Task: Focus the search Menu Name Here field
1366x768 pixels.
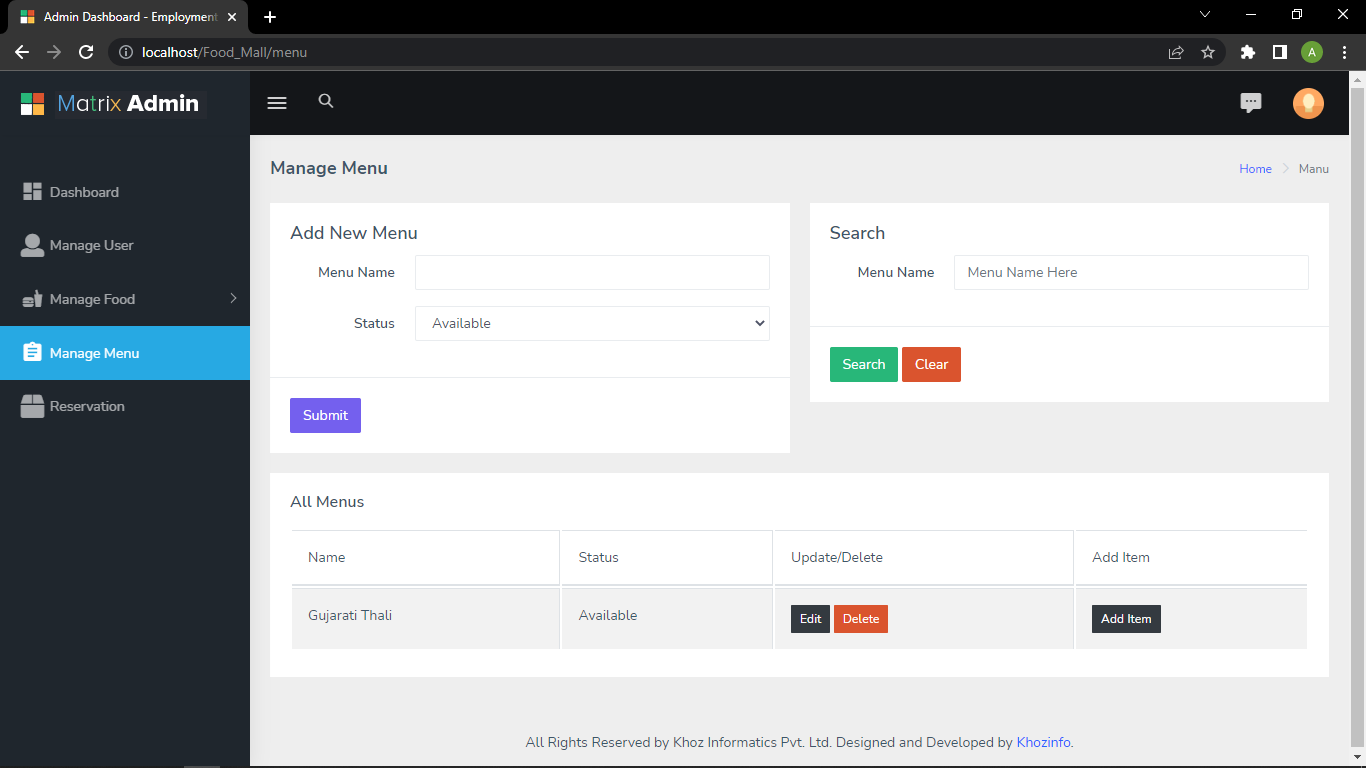Action: tap(1131, 272)
